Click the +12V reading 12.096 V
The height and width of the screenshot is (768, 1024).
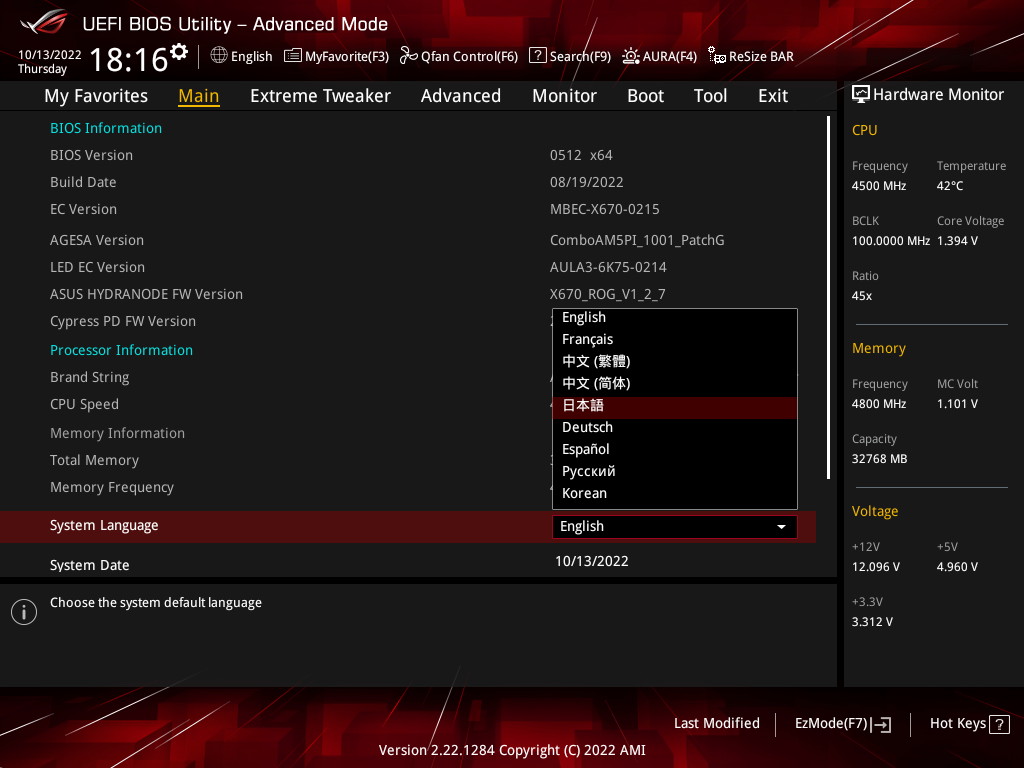pyautogui.click(x=875, y=567)
